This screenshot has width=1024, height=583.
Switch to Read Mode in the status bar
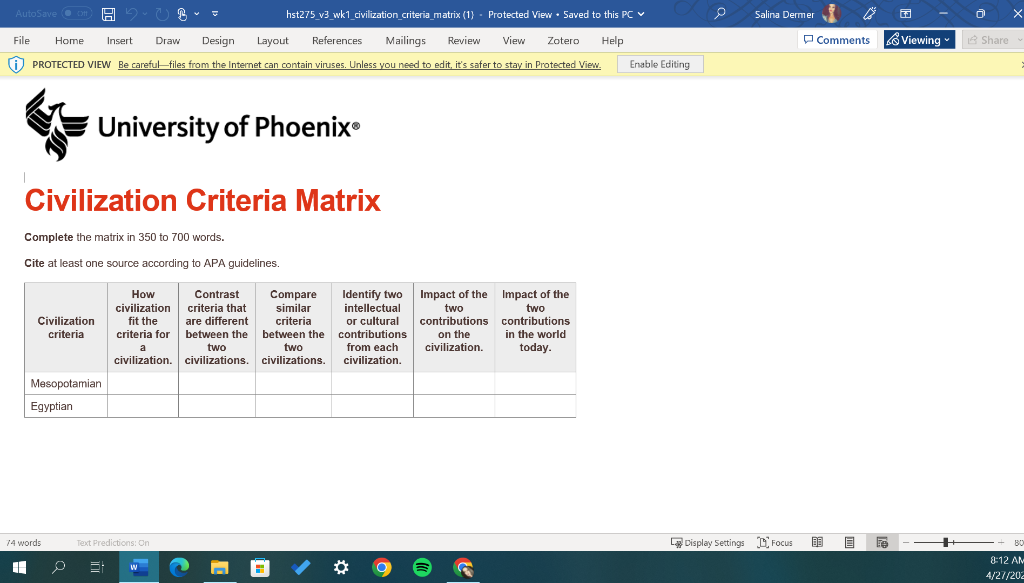(818, 542)
